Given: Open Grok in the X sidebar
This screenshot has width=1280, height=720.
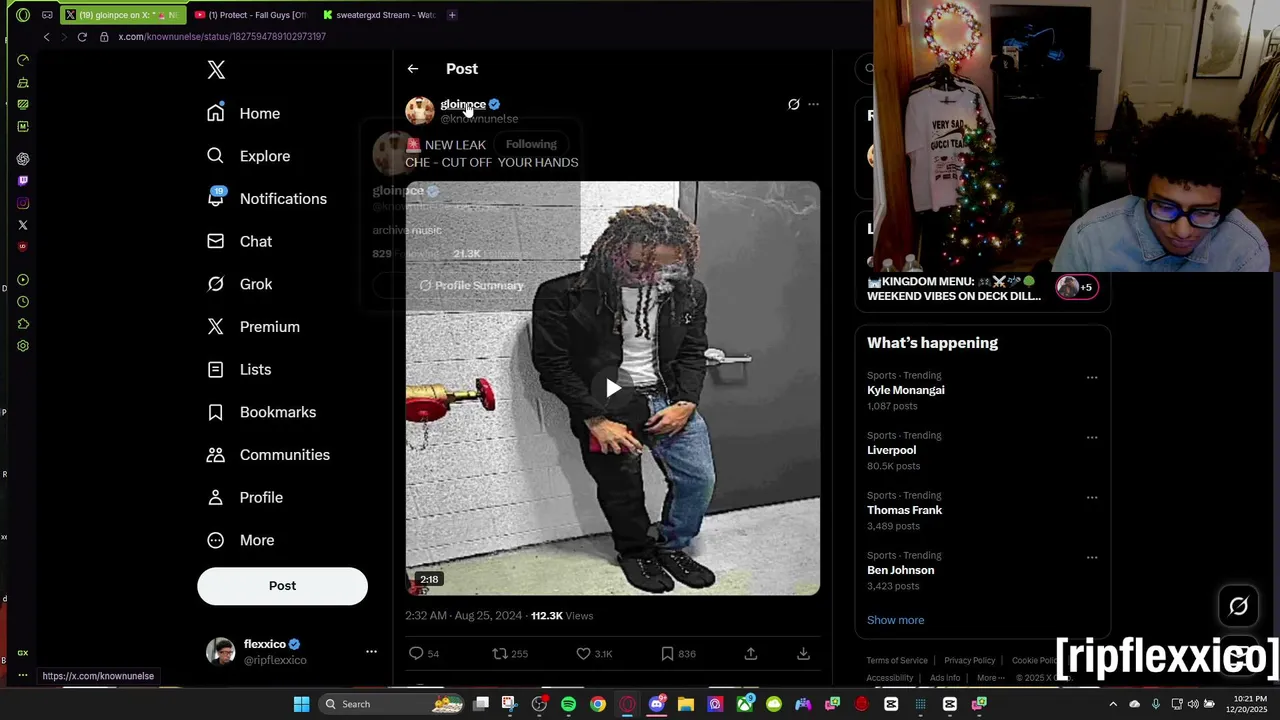Looking at the screenshot, I should pyautogui.click(x=239, y=284).
